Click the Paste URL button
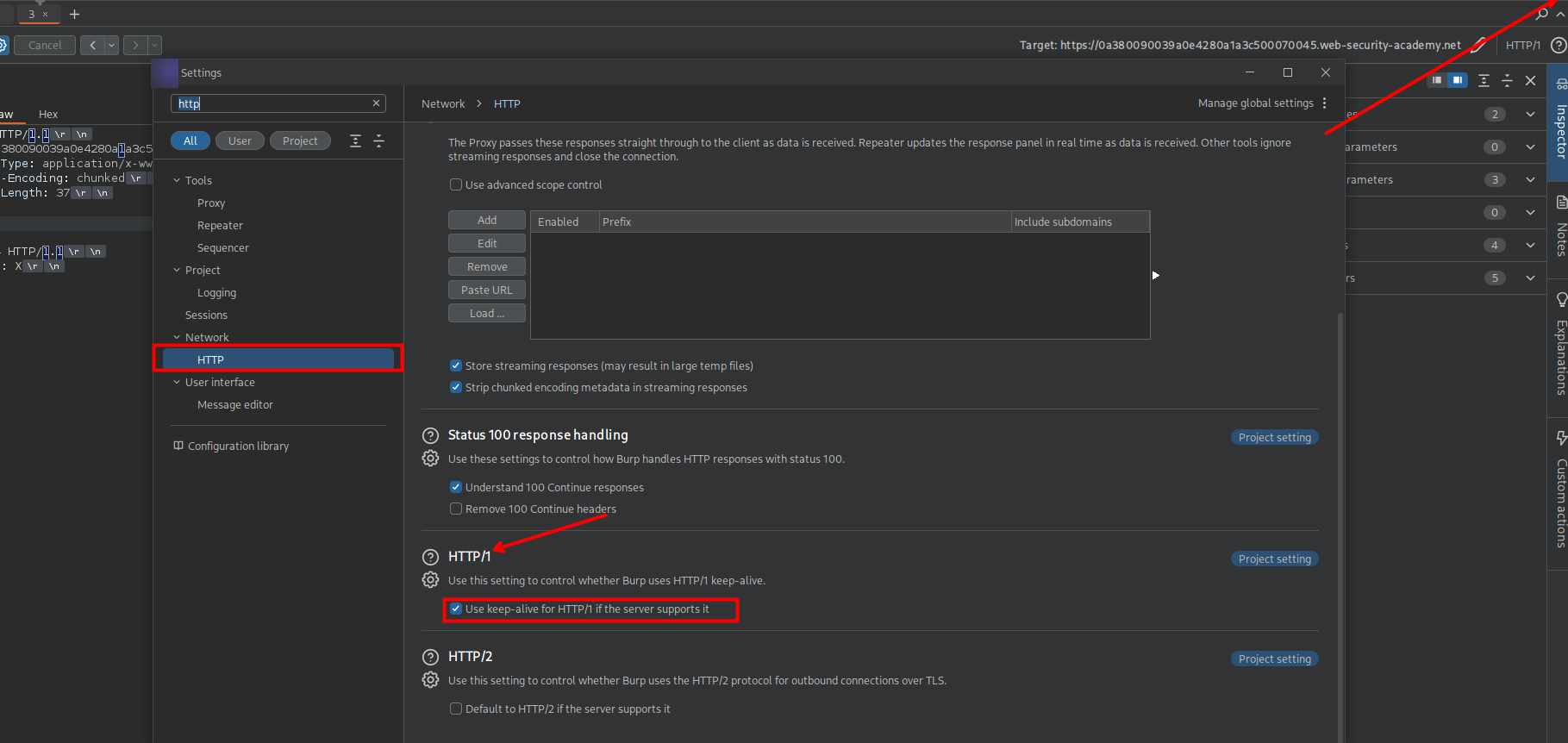 coord(486,290)
